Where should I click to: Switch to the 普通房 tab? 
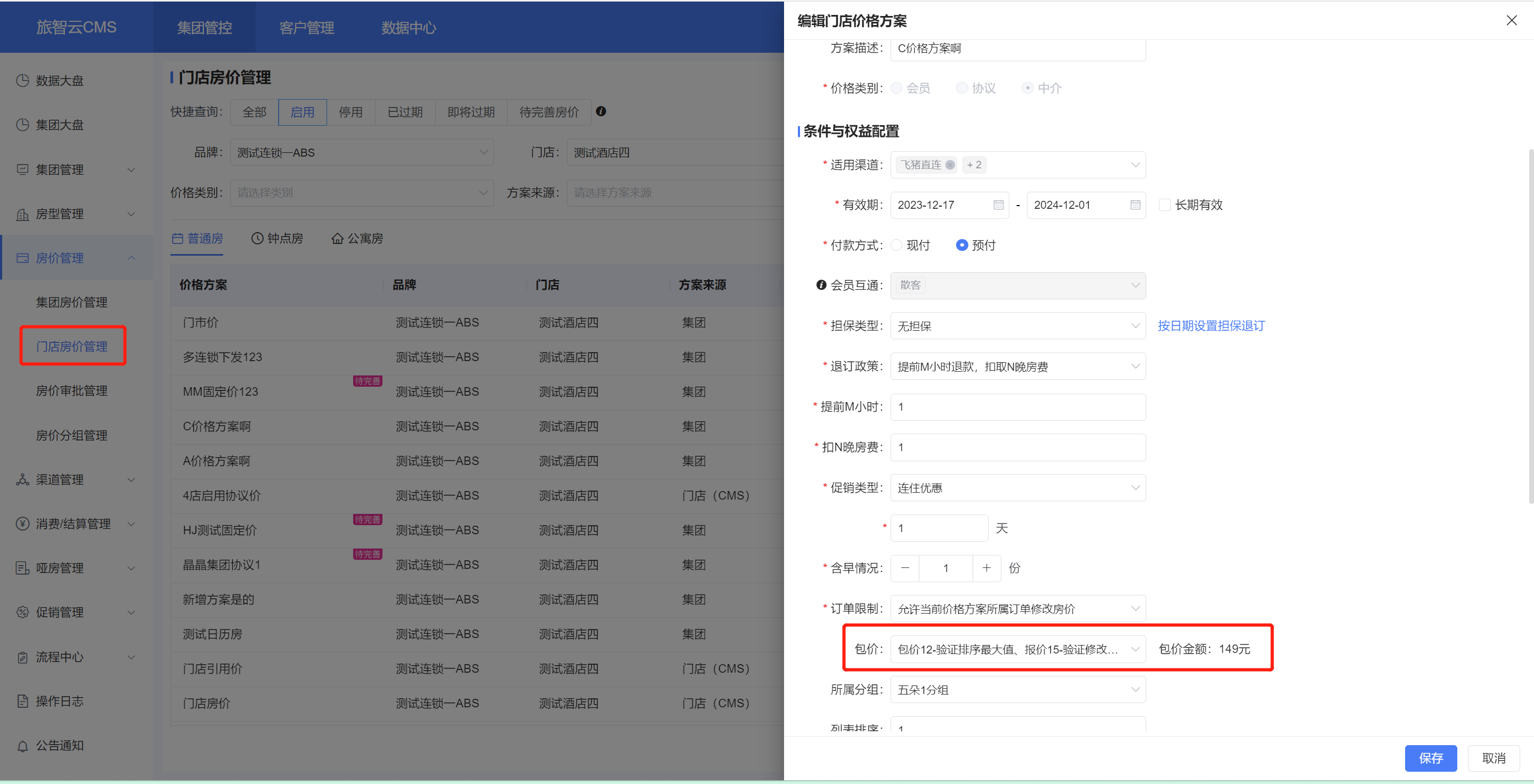(x=197, y=239)
